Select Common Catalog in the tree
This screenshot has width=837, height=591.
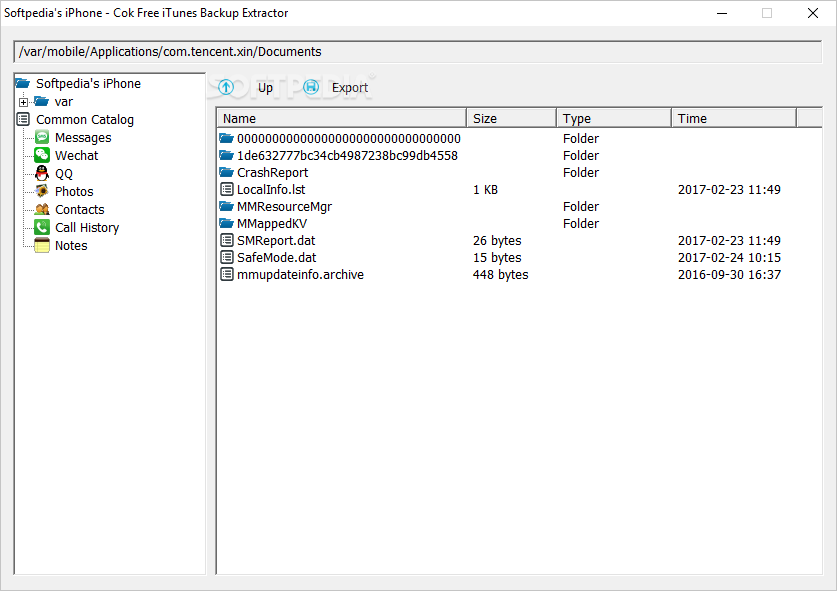click(x=85, y=120)
